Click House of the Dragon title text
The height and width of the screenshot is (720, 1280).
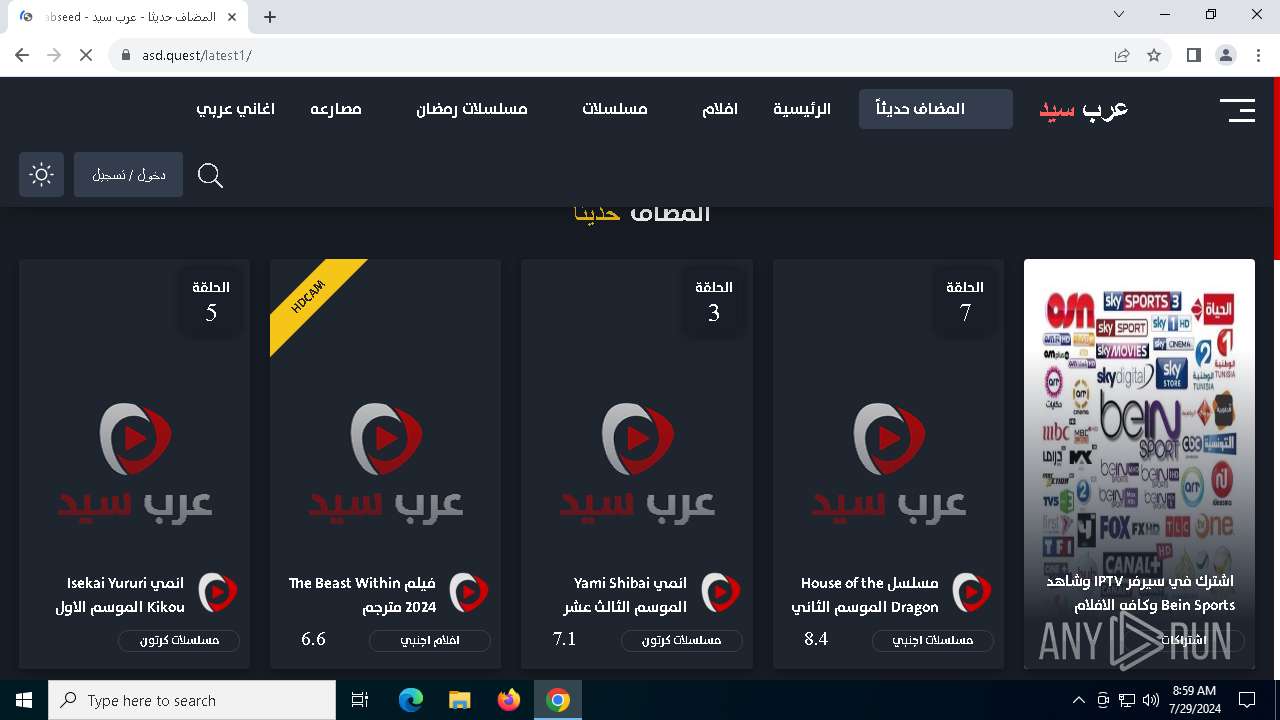coord(865,595)
